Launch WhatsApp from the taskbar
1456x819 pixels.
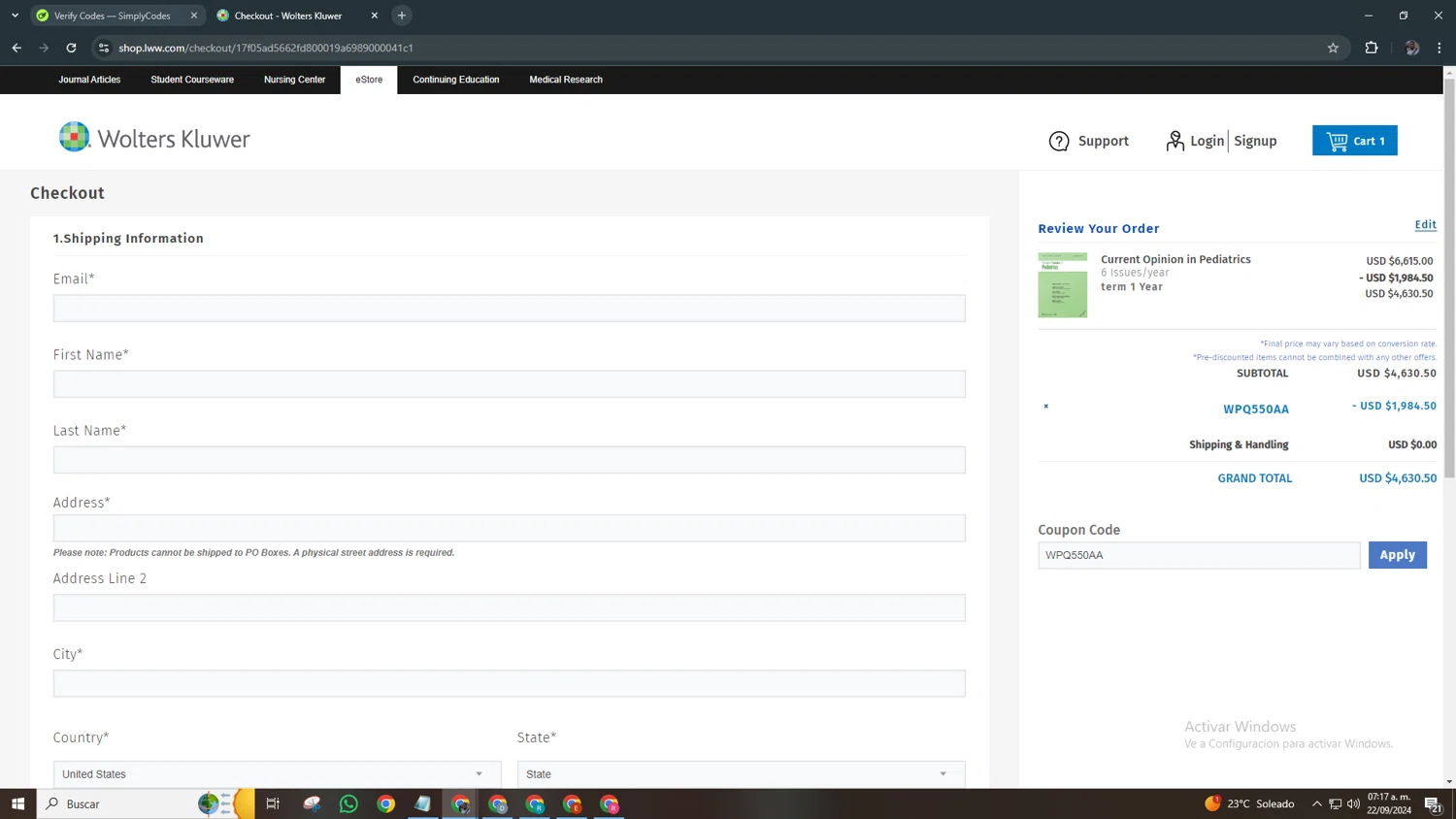(x=348, y=803)
